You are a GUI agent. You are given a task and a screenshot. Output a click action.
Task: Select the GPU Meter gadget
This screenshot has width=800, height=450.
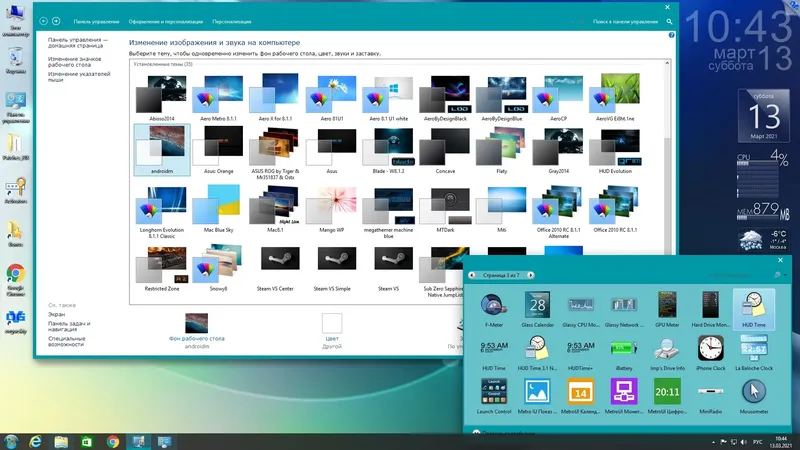coord(667,309)
